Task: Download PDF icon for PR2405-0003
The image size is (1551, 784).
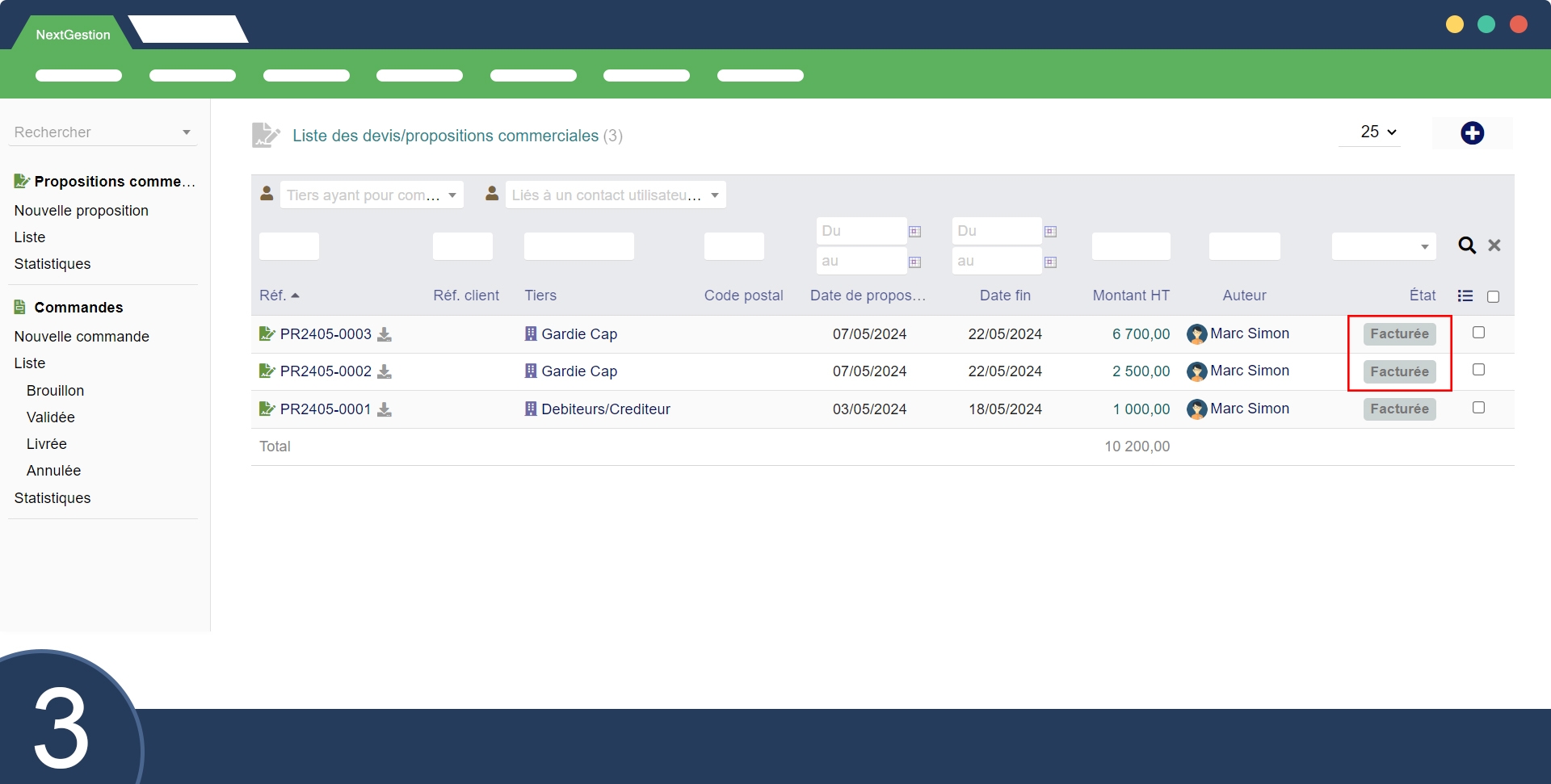Action: pyautogui.click(x=385, y=334)
